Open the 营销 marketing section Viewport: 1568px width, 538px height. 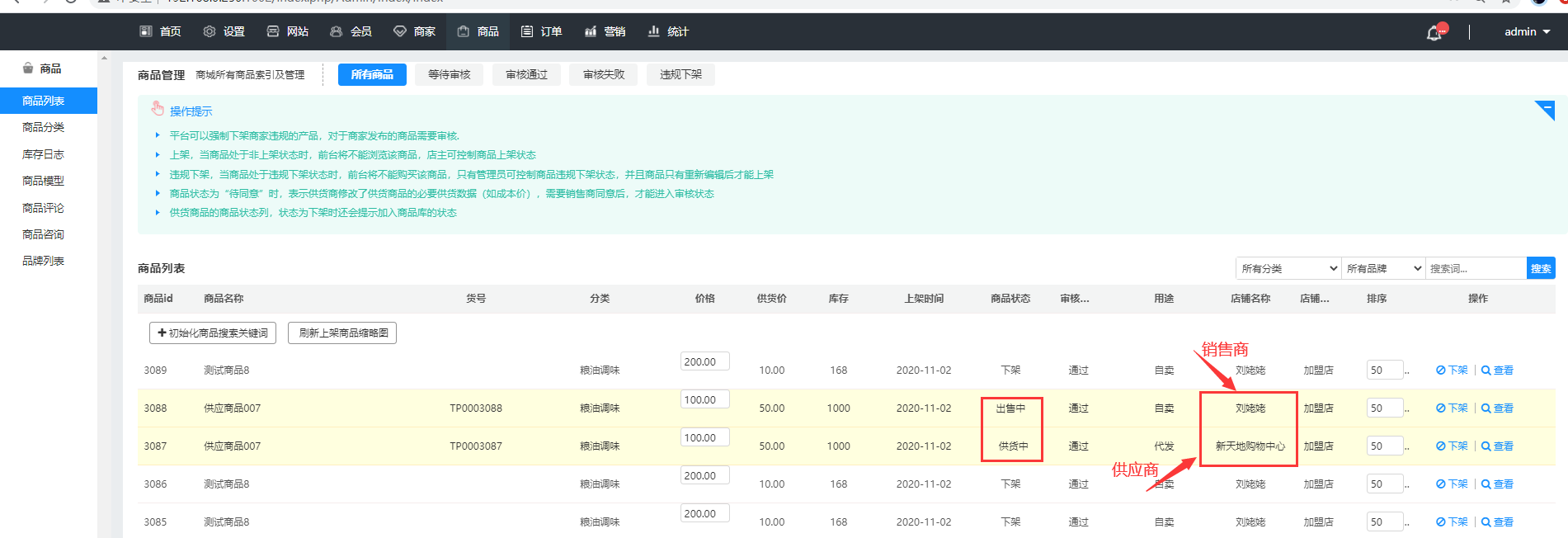point(605,31)
